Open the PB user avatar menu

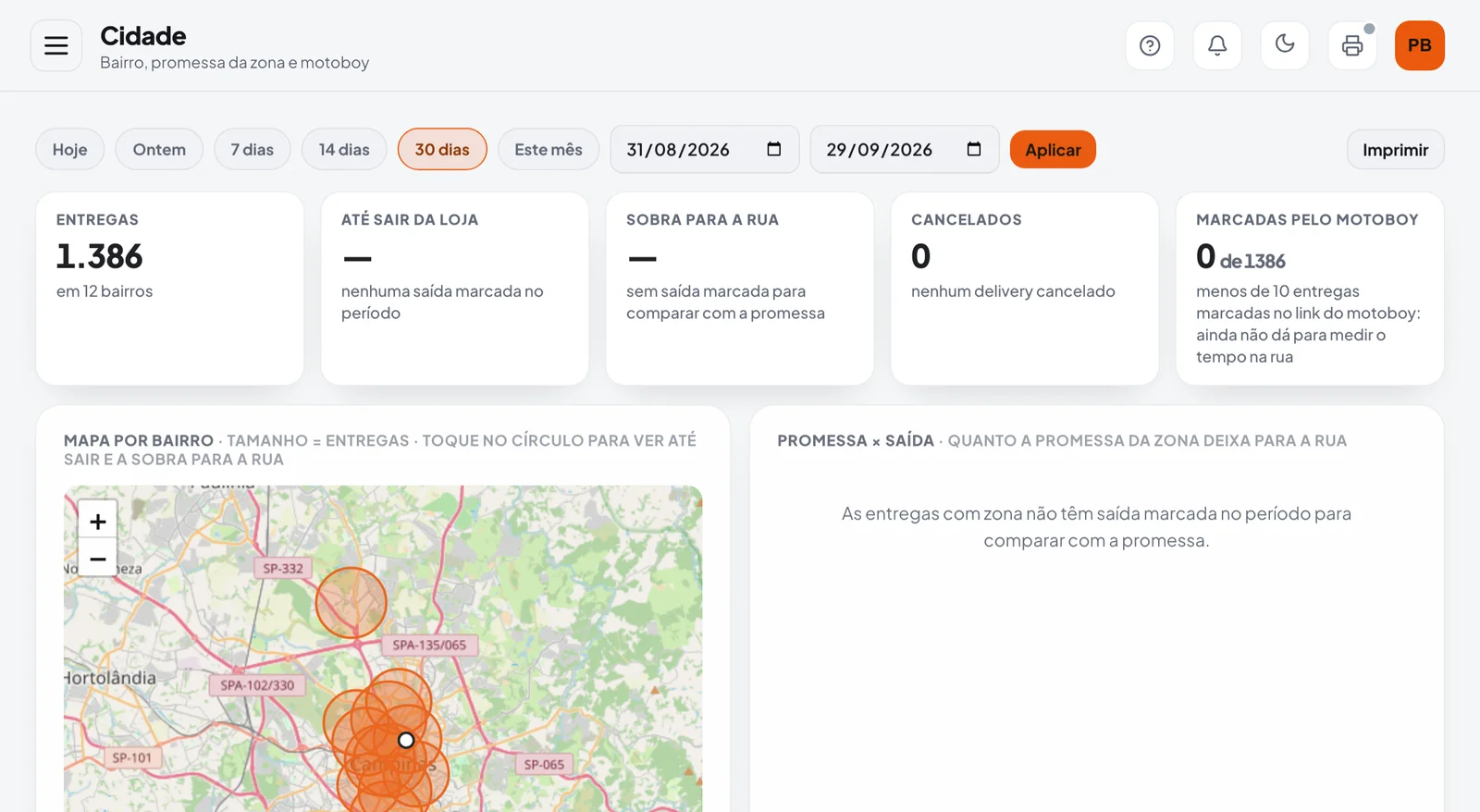click(x=1420, y=45)
